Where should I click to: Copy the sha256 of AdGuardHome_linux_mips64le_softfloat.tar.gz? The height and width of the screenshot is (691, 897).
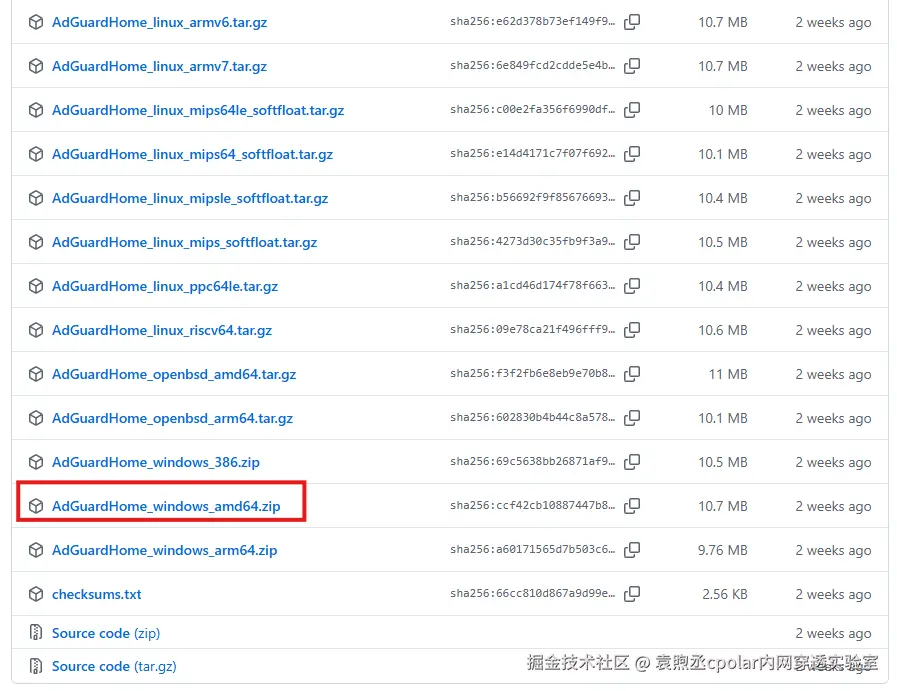point(632,110)
